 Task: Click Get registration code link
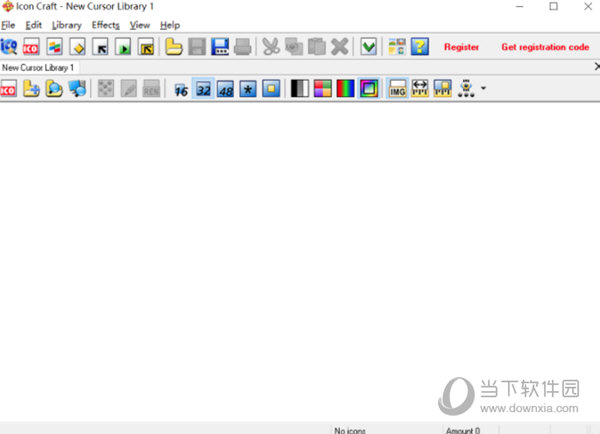tap(545, 47)
